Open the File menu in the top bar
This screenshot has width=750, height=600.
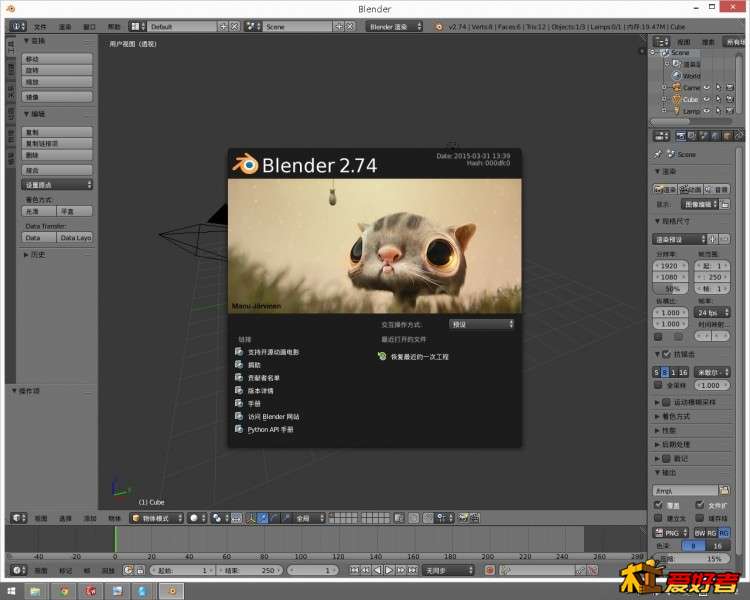40,27
